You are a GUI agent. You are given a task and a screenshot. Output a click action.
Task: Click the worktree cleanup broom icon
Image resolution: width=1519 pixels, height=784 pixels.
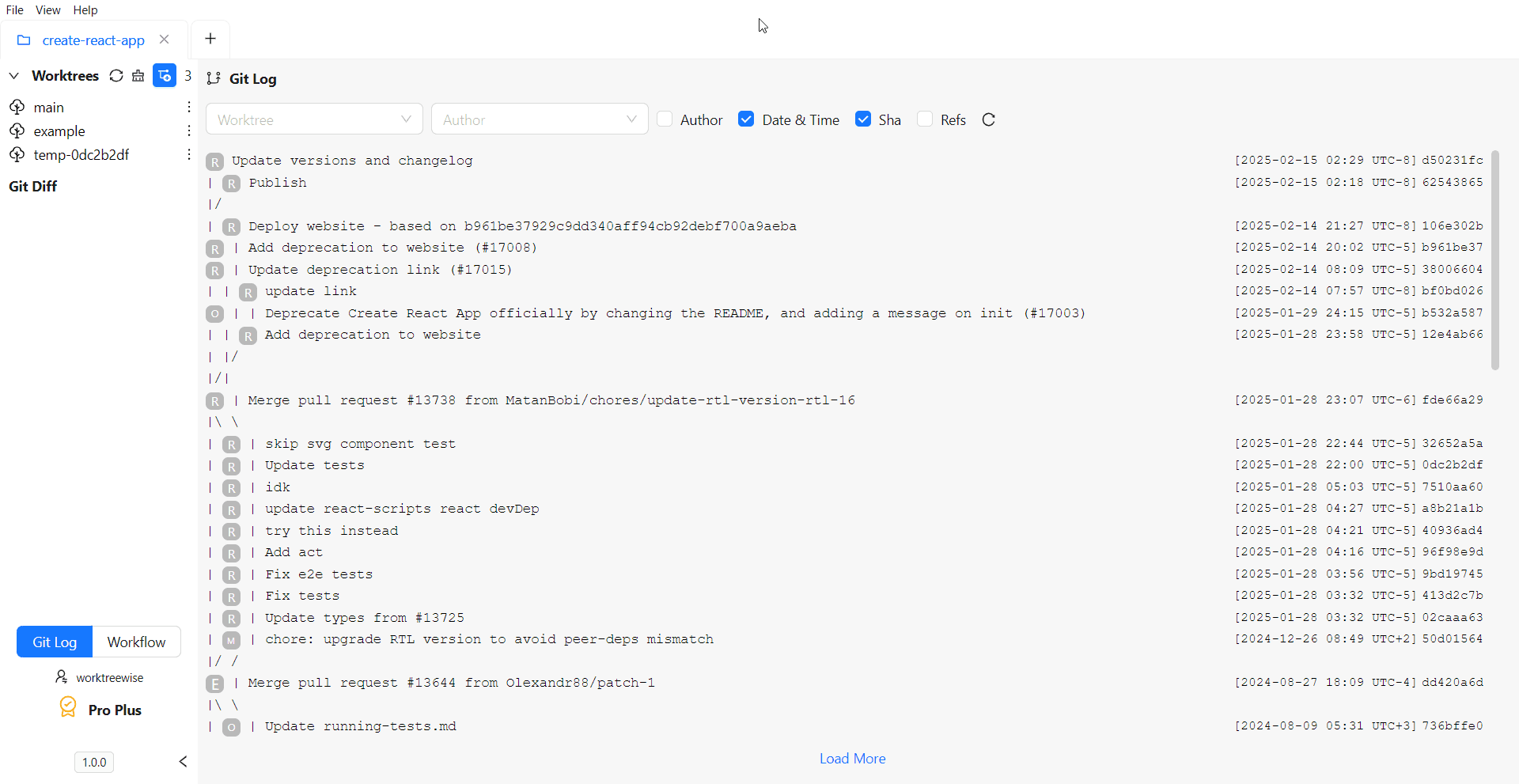(x=138, y=75)
